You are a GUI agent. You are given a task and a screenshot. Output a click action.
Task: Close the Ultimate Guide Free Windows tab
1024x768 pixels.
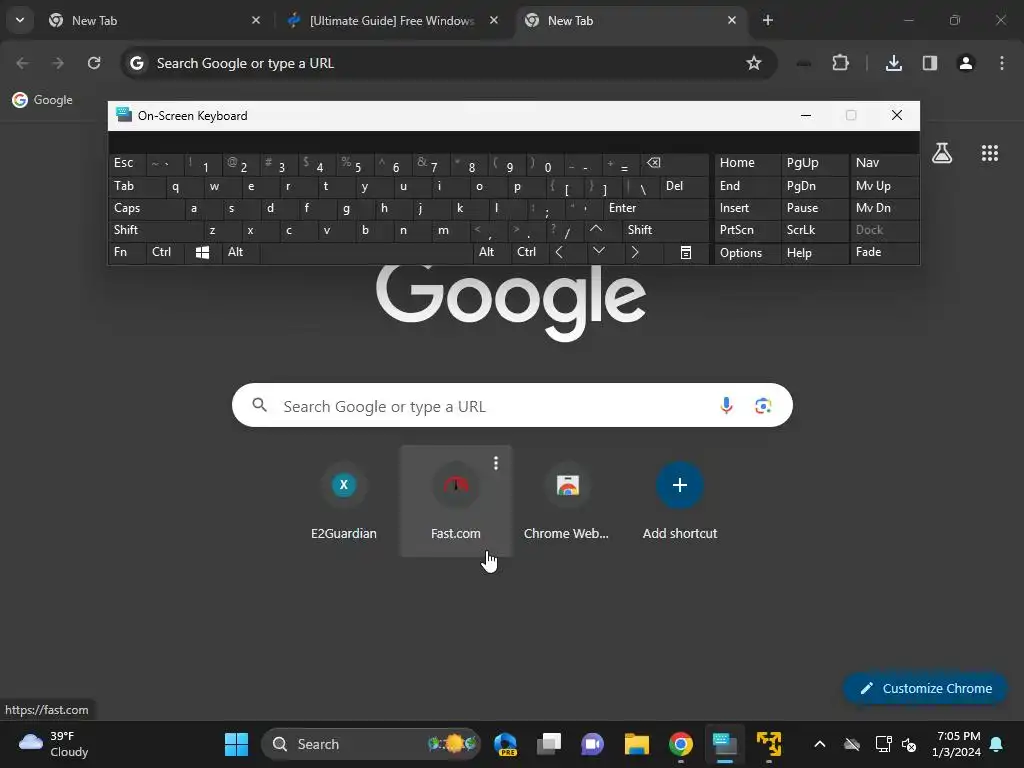tap(494, 20)
